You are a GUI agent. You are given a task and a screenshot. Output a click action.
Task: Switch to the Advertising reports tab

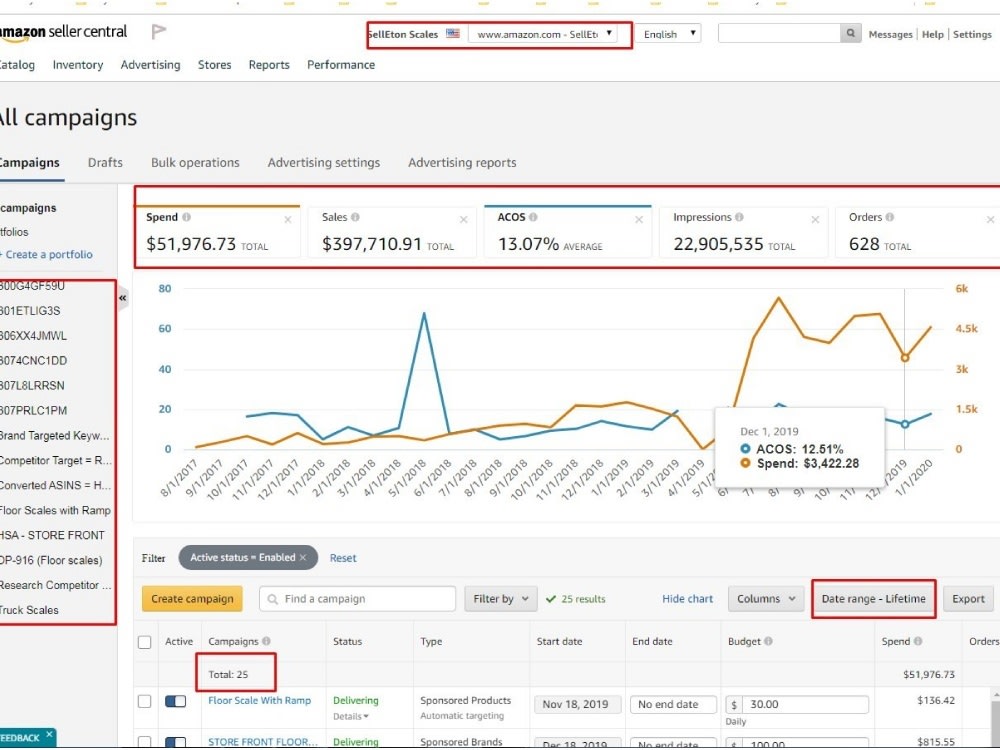[x=462, y=163]
